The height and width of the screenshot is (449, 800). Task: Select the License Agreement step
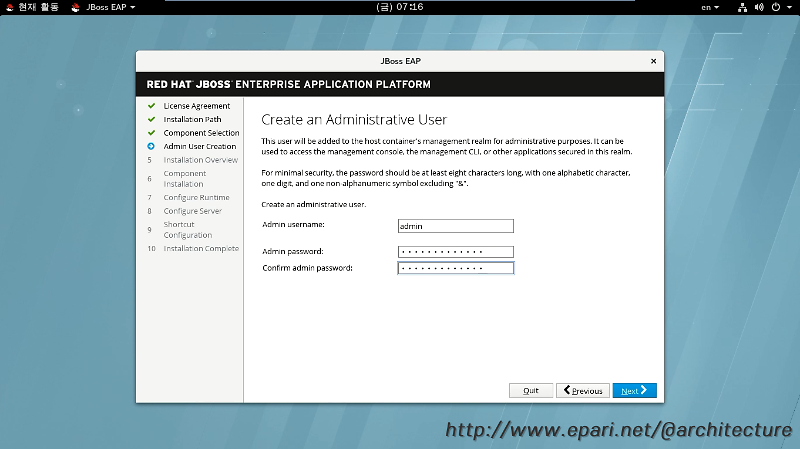tap(196, 106)
